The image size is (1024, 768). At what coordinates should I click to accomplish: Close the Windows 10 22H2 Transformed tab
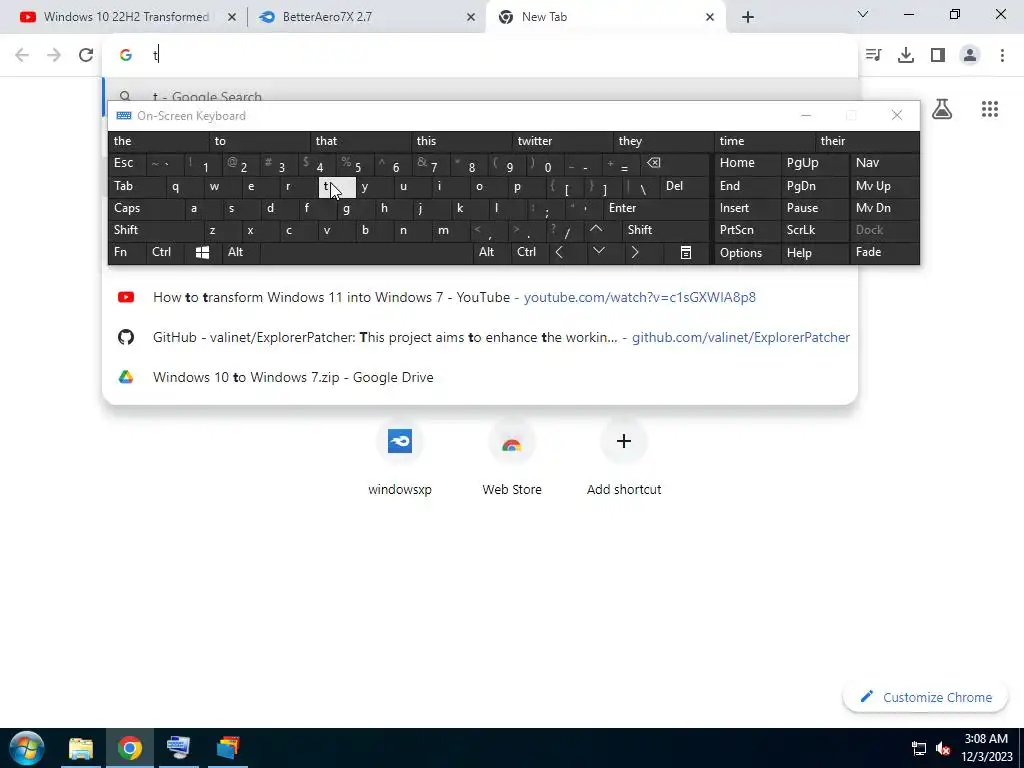pos(232,17)
